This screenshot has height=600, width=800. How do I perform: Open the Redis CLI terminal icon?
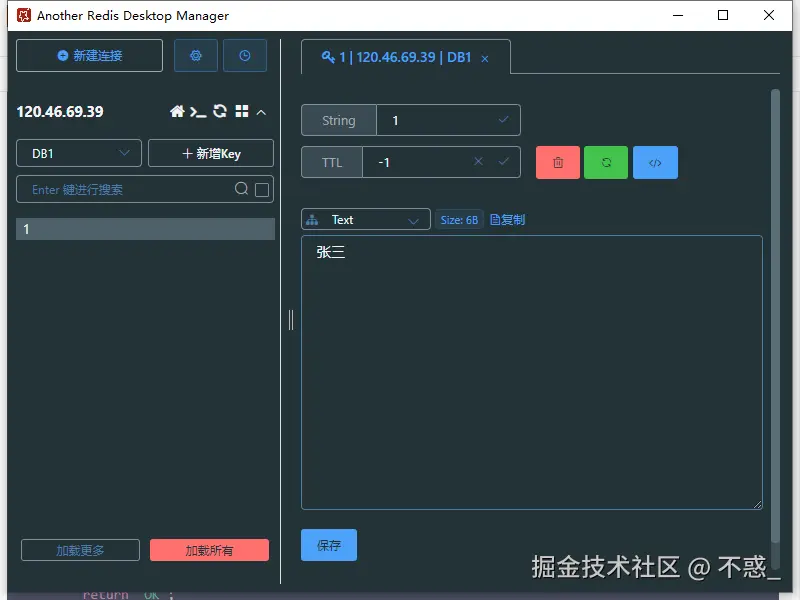(x=198, y=112)
